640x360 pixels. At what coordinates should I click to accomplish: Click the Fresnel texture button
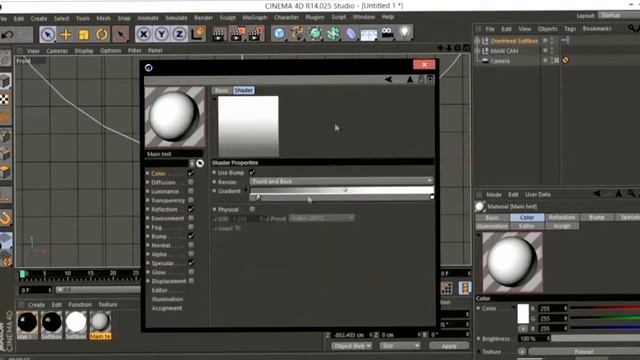[x=584, y=351]
